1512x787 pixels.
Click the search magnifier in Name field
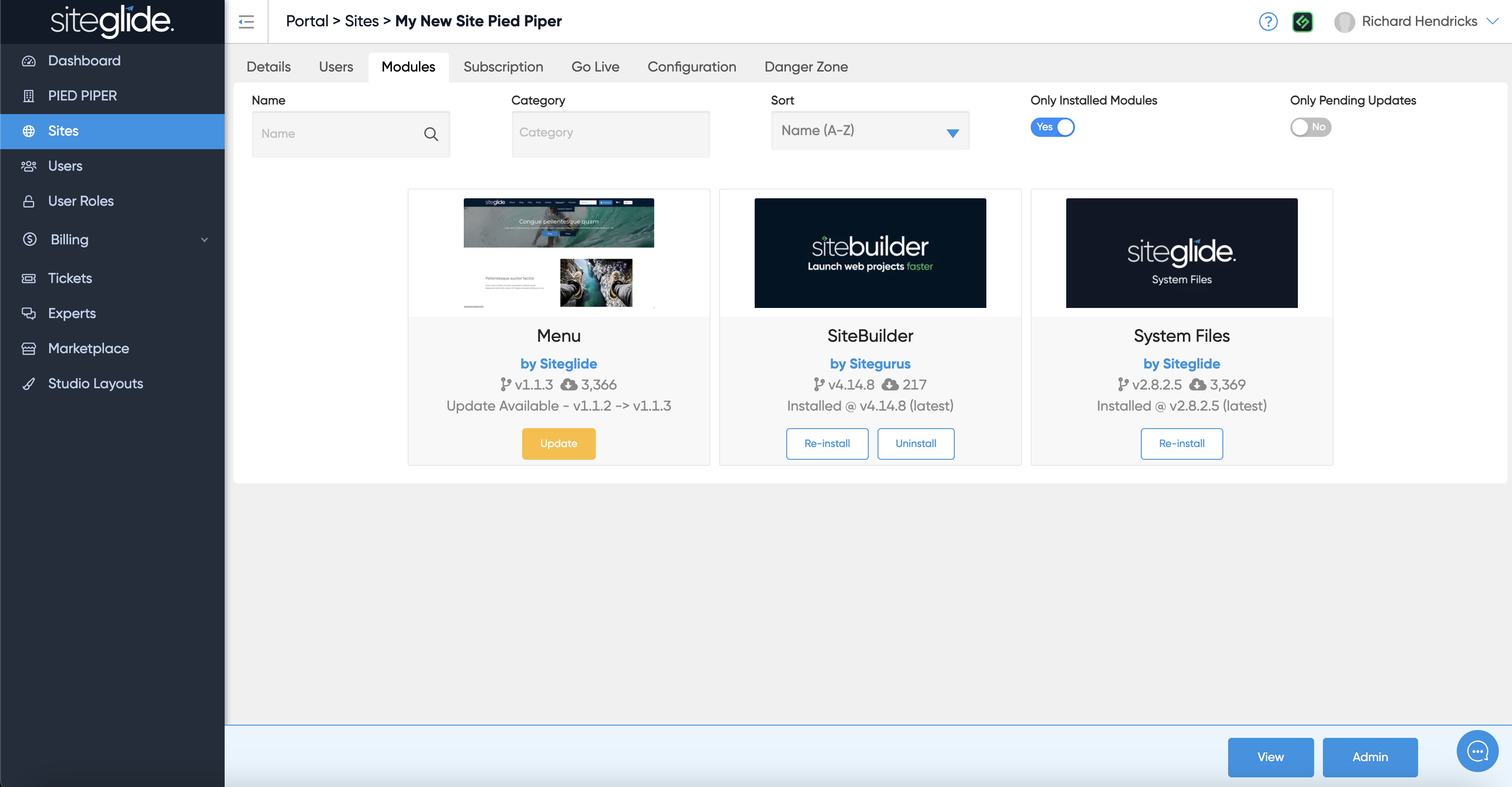[x=431, y=134]
